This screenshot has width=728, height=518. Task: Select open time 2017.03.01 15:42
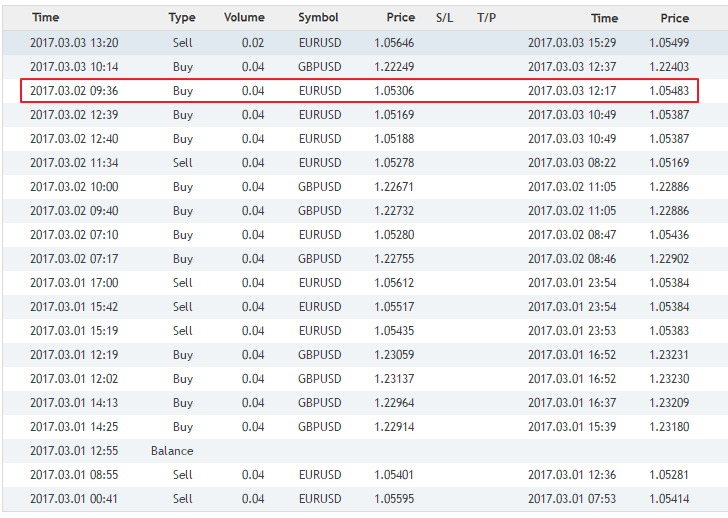74,307
